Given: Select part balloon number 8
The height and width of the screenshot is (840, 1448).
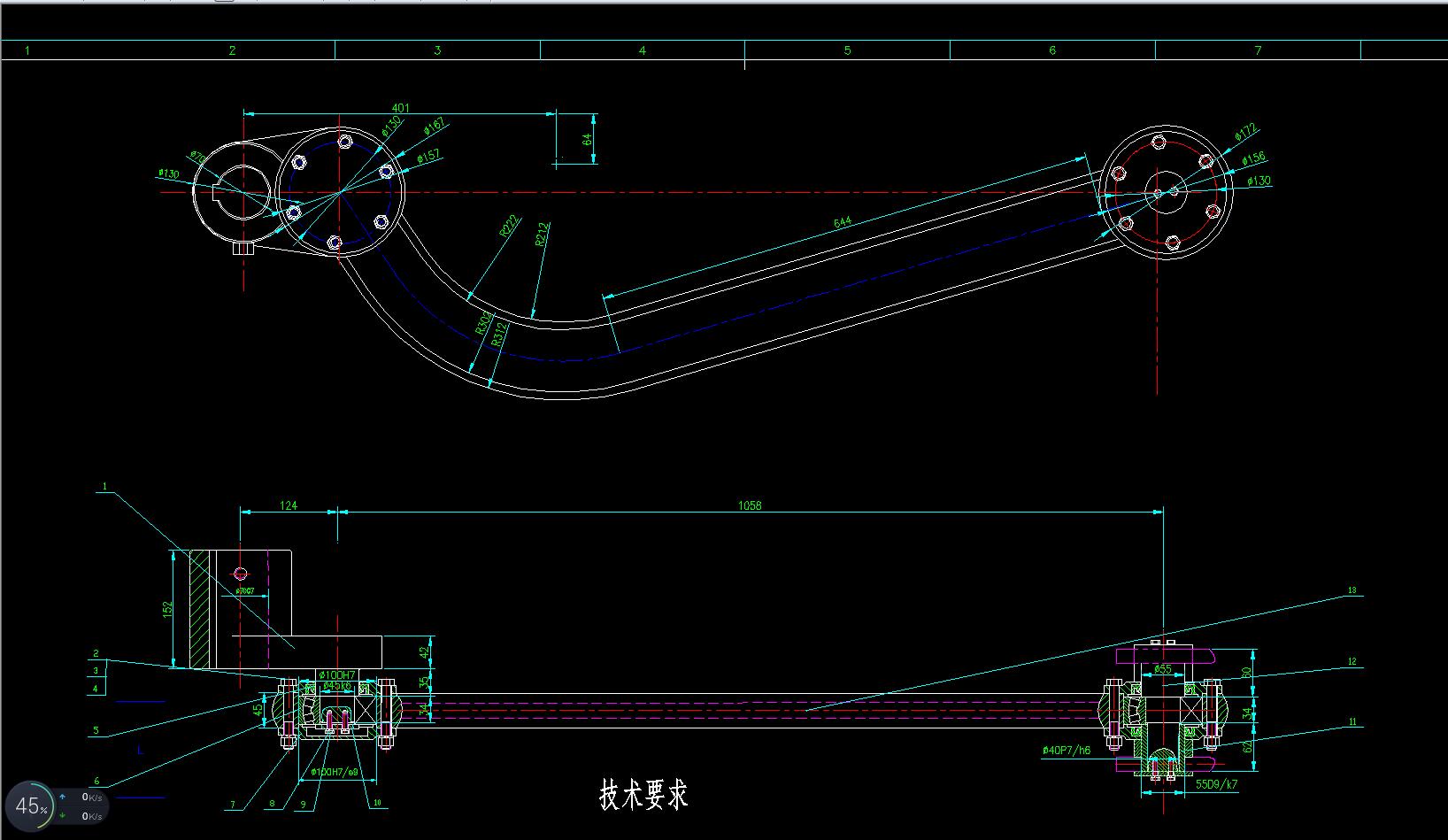Looking at the screenshot, I should (272, 805).
